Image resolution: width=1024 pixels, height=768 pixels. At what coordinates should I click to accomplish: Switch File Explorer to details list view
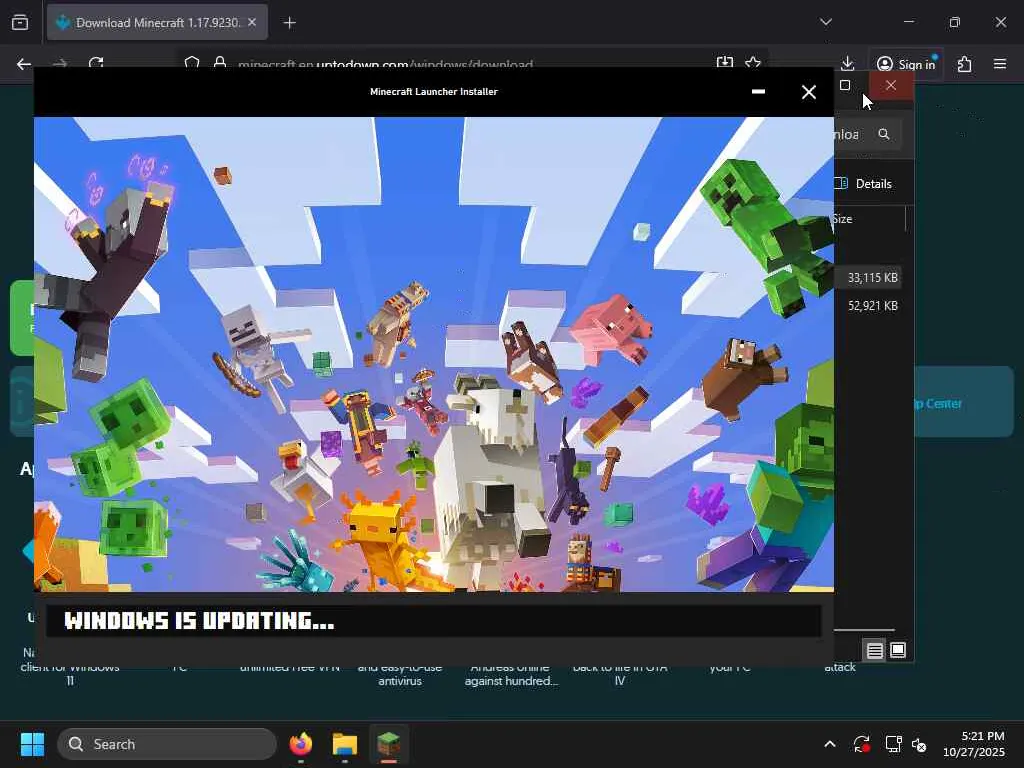(x=874, y=650)
